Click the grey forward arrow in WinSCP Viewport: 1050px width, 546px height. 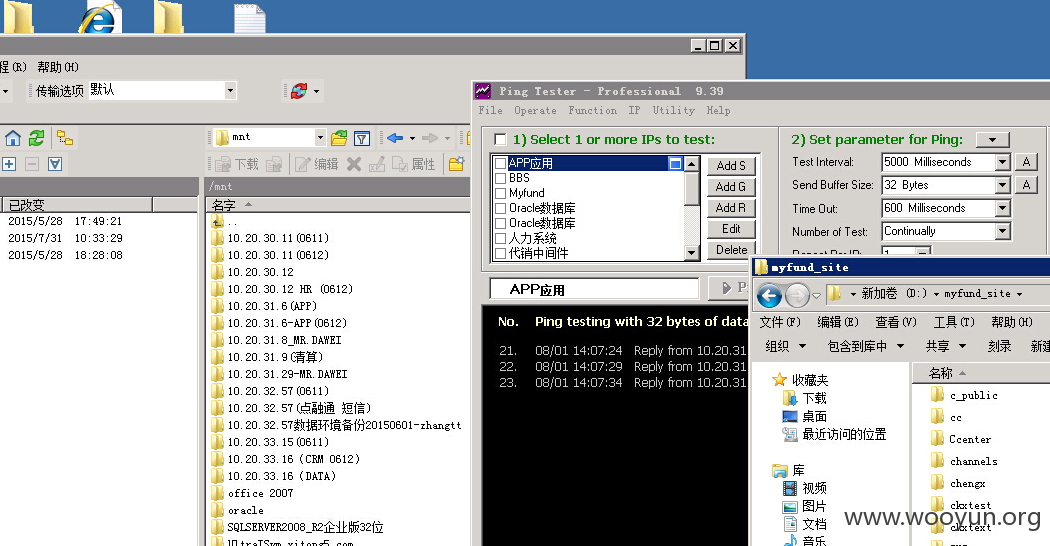(x=430, y=138)
